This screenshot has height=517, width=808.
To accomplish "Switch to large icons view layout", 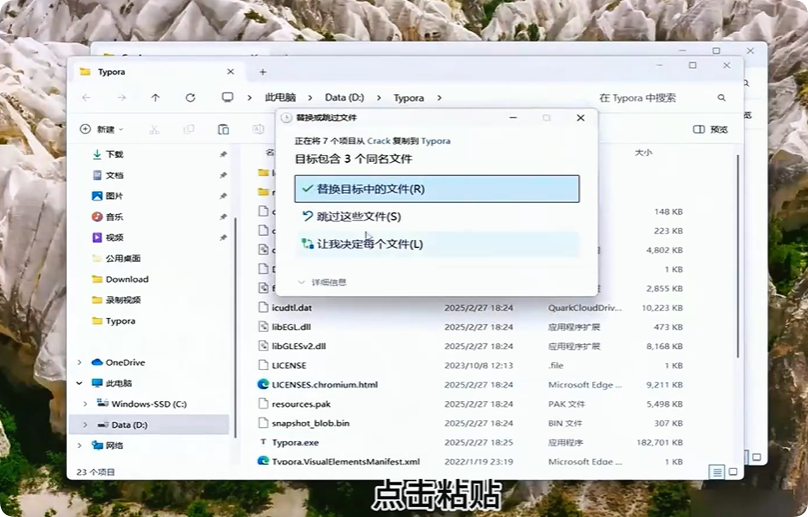I will click(x=733, y=472).
